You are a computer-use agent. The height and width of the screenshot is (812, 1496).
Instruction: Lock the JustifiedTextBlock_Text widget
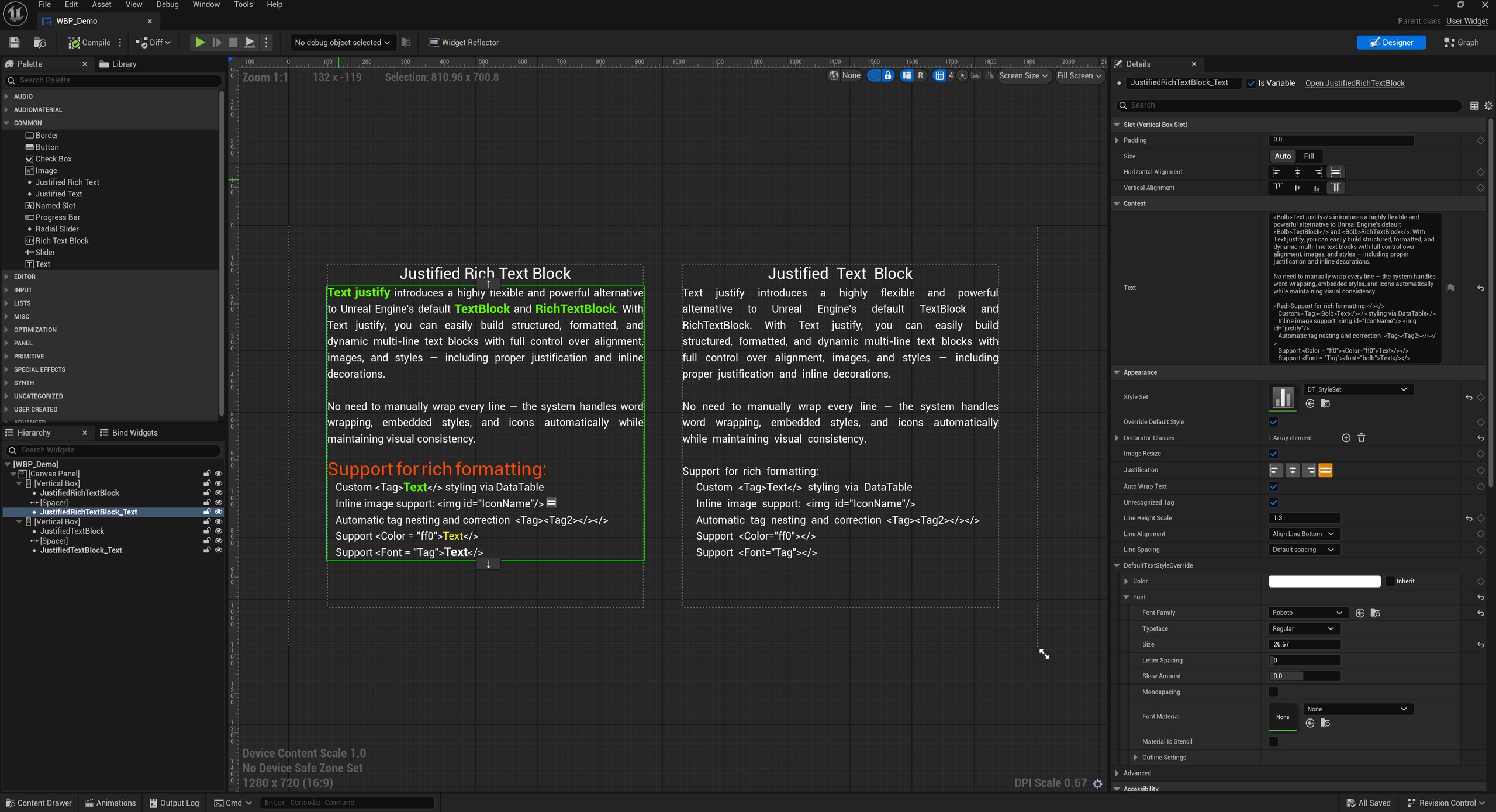tap(206, 550)
